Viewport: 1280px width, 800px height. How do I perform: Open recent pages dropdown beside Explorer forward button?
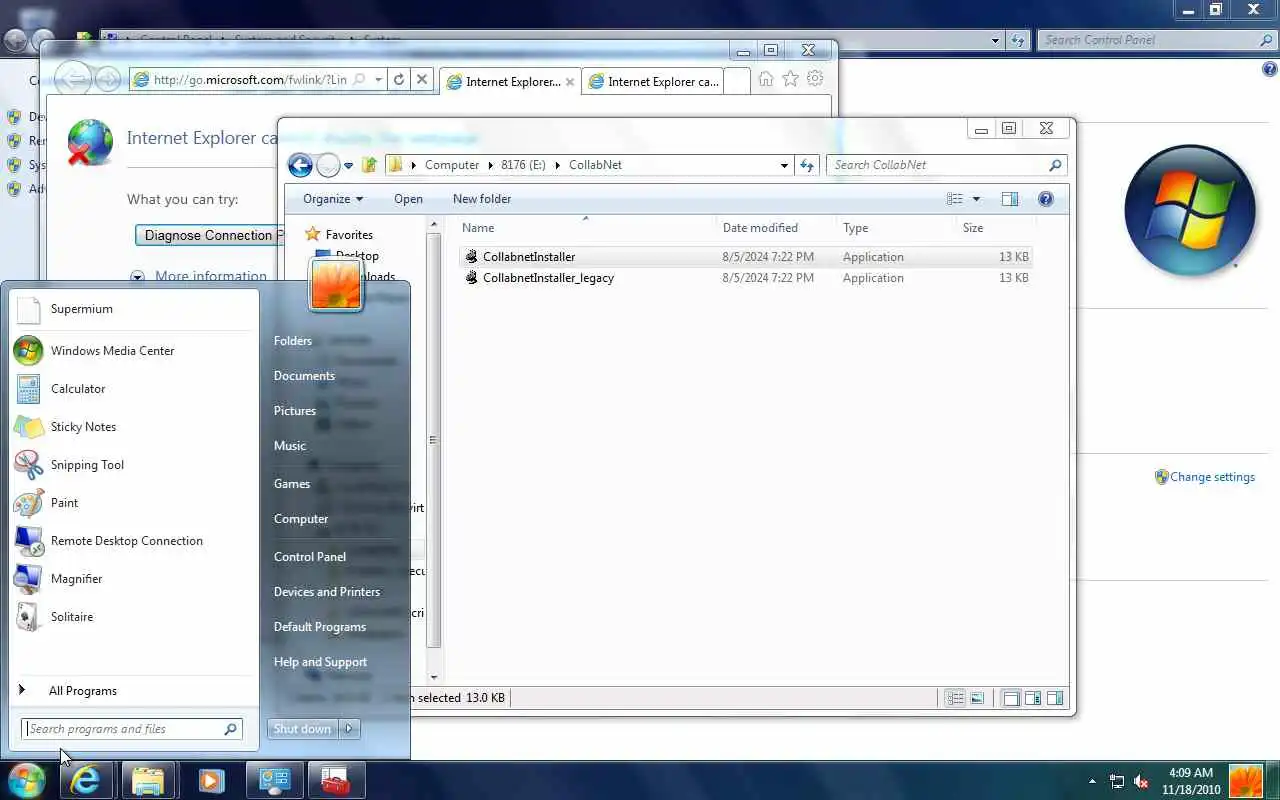(349, 166)
